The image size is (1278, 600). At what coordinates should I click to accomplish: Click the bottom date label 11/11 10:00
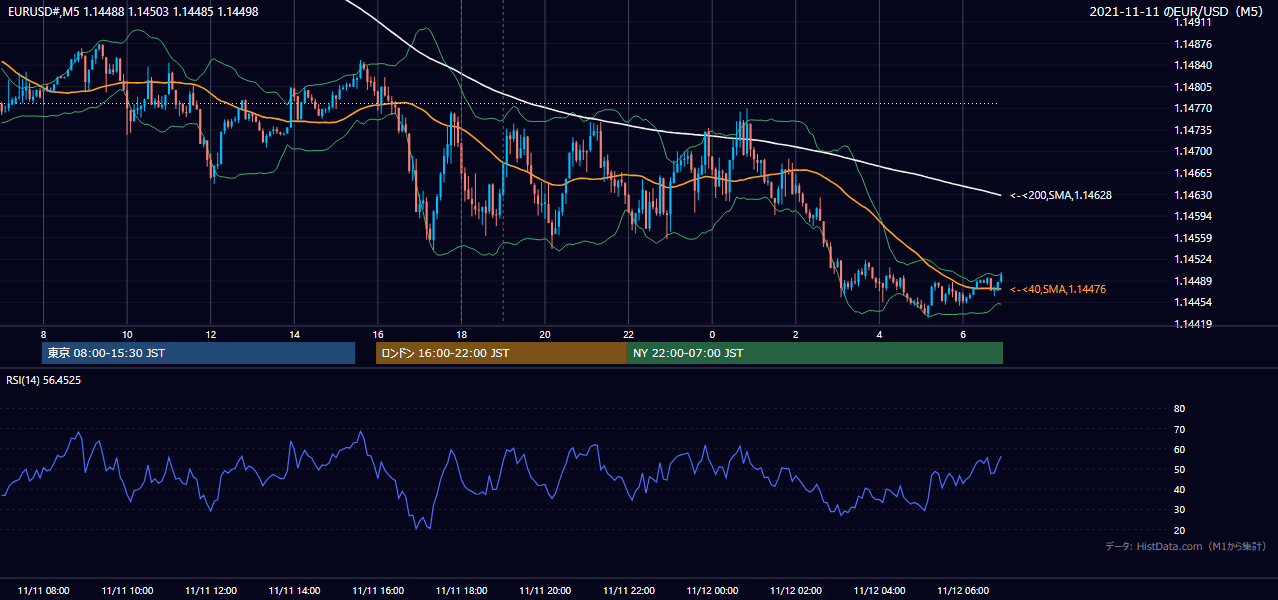(x=127, y=591)
